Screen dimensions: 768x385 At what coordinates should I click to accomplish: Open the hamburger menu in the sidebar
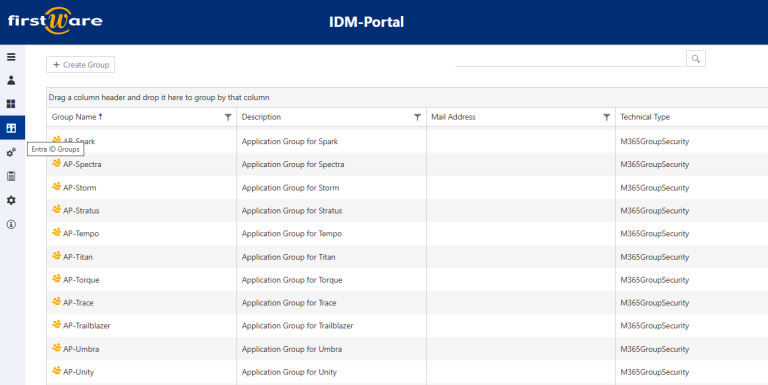pos(11,57)
